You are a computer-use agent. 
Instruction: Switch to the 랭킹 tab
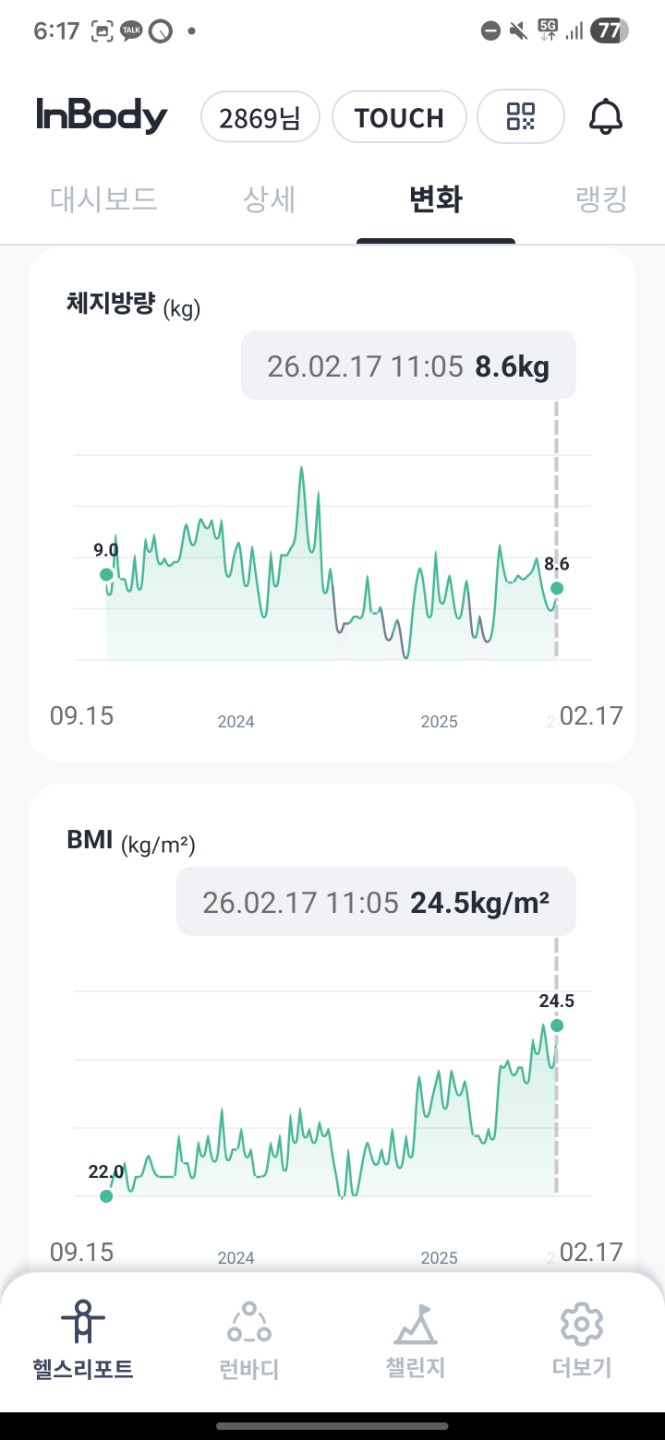[601, 199]
